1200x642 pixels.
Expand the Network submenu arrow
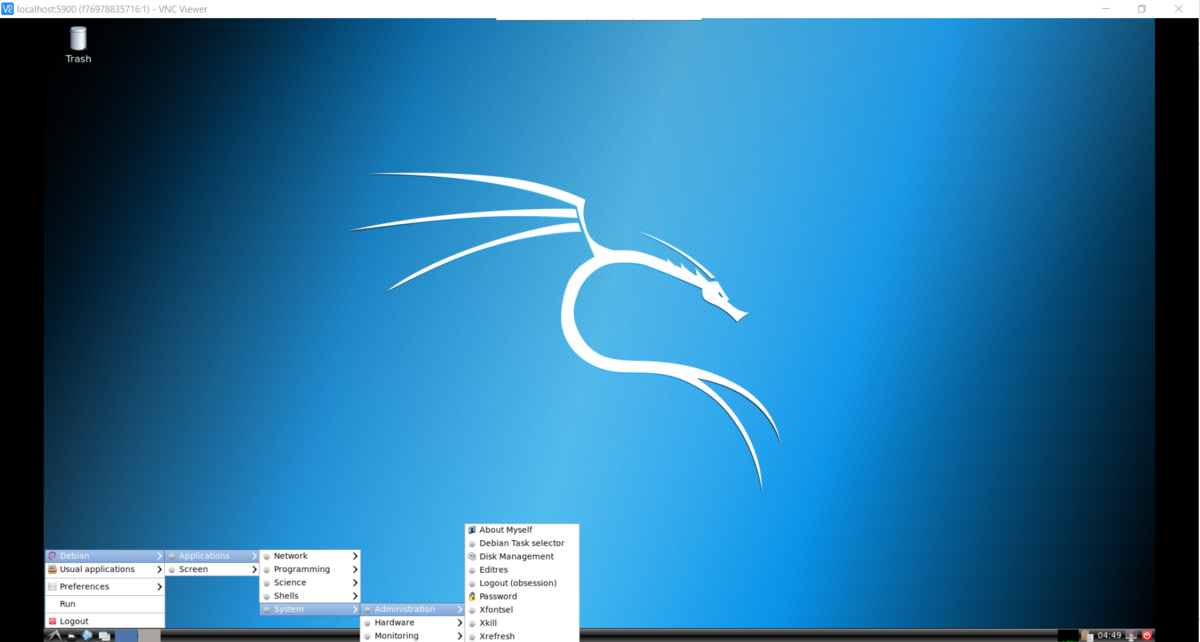(x=355, y=556)
